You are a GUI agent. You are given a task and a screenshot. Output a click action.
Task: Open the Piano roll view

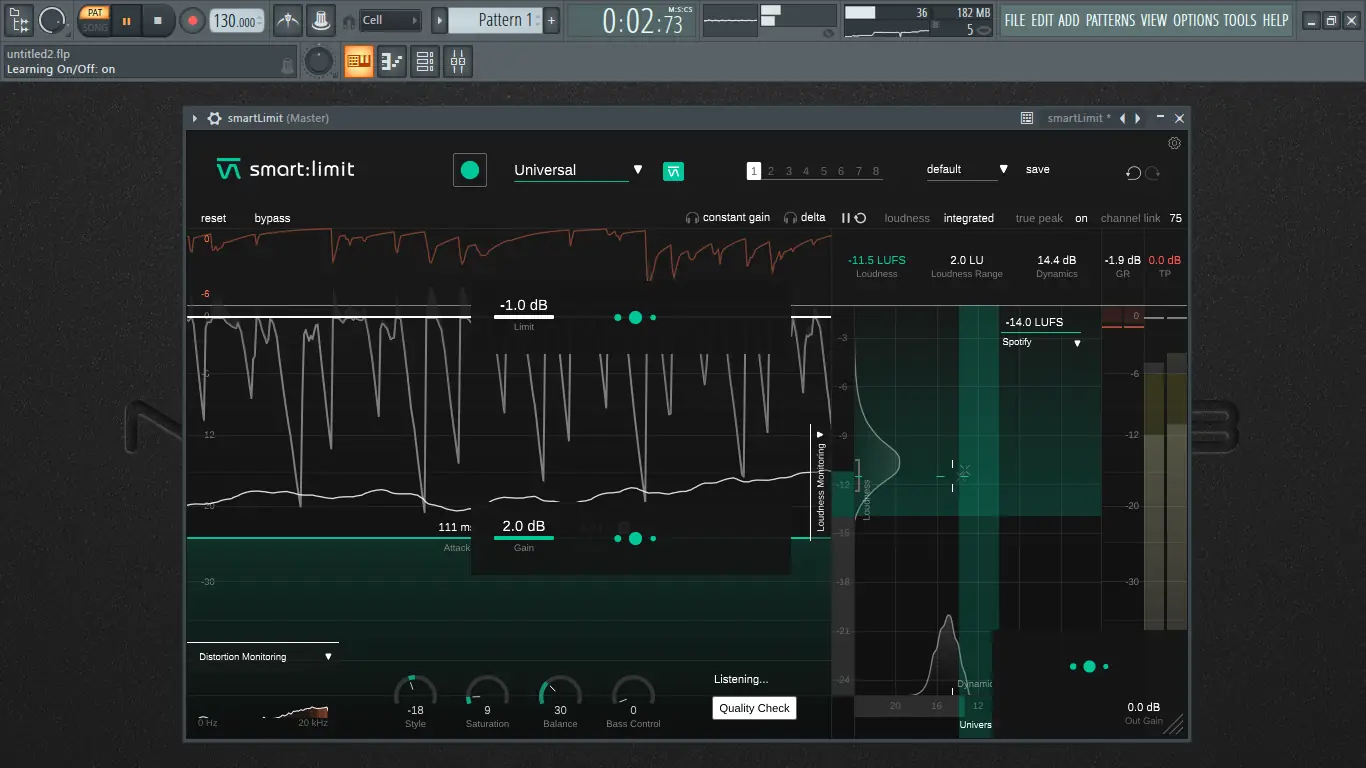392,62
